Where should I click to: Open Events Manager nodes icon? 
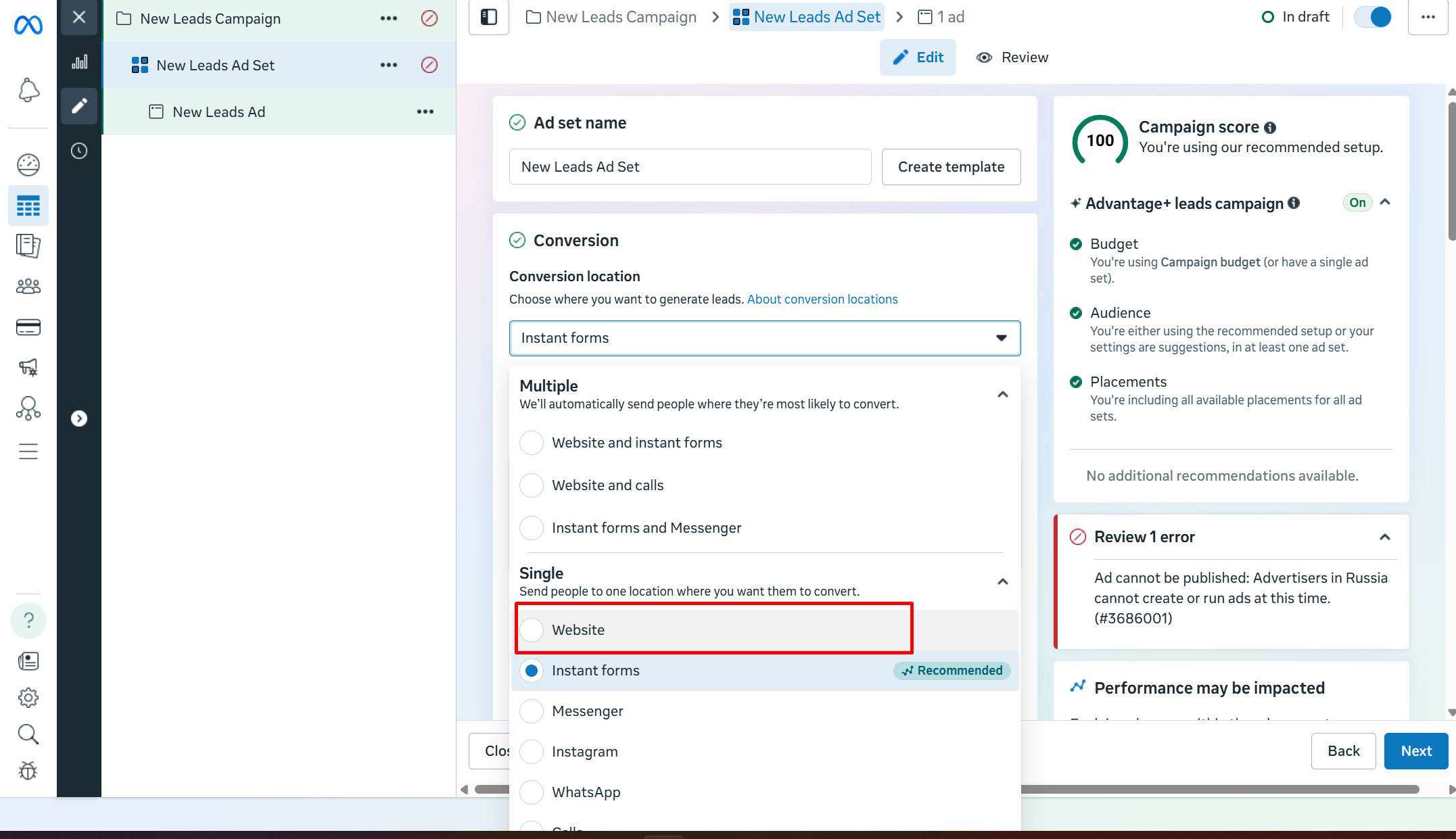pyautogui.click(x=28, y=408)
